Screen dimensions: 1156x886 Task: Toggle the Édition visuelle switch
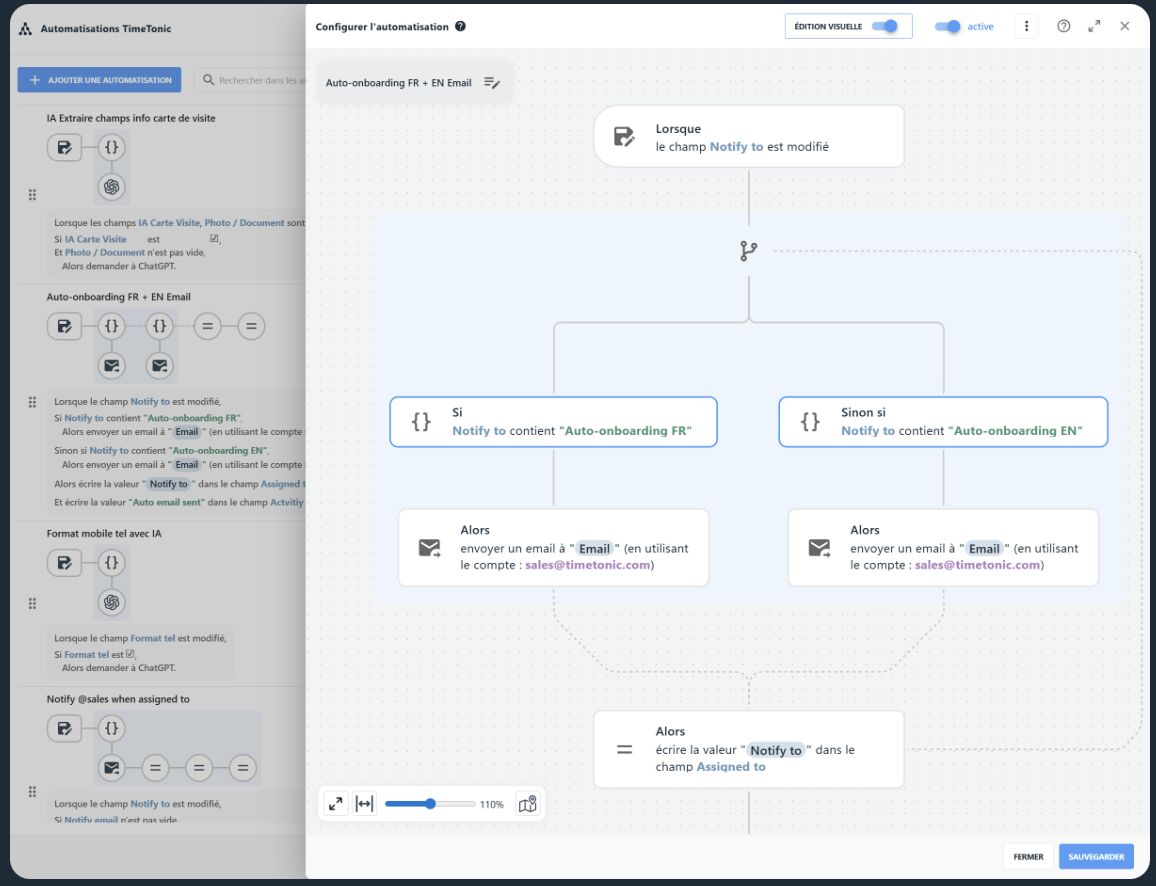pos(884,26)
